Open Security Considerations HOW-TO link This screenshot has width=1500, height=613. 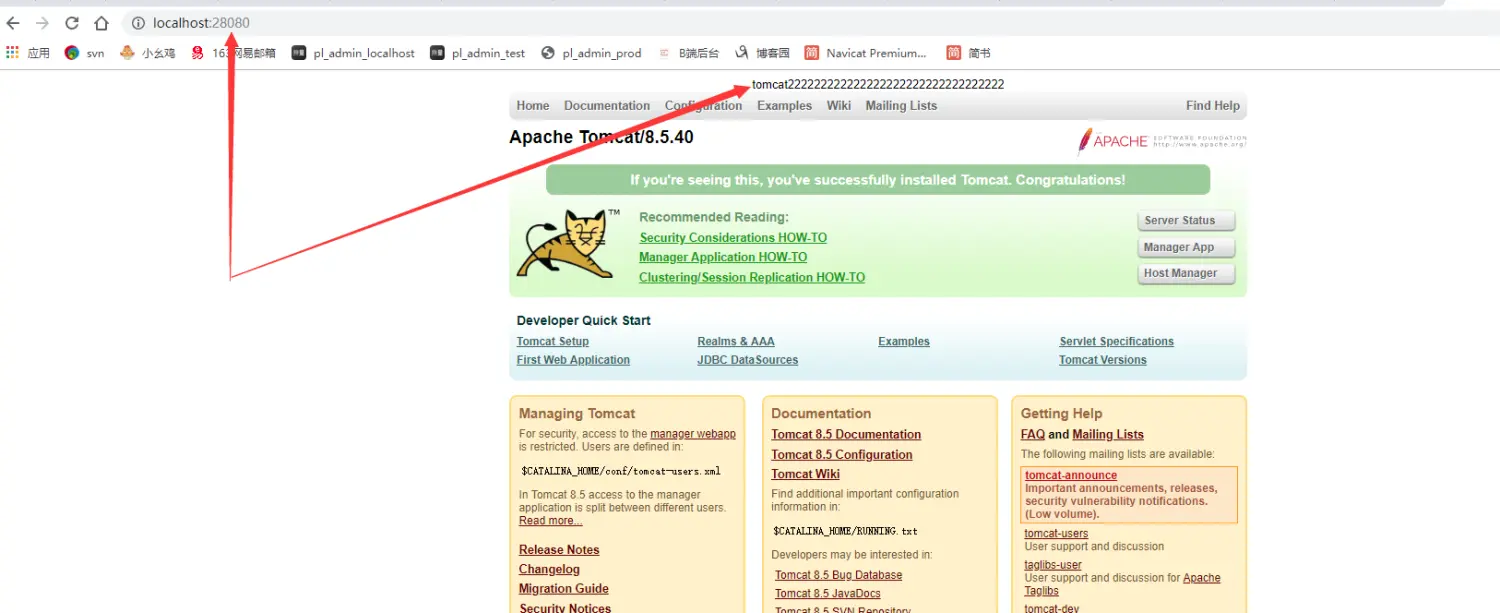pyautogui.click(x=733, y=238)
